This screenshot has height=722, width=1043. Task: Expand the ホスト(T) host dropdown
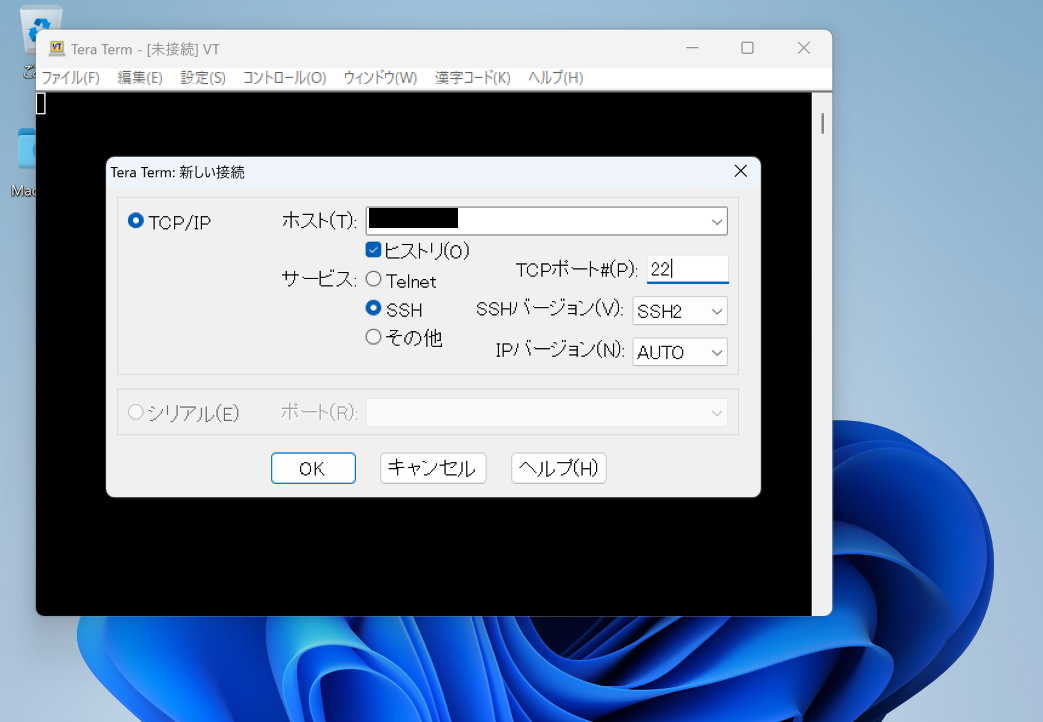[x=716, y=222]
